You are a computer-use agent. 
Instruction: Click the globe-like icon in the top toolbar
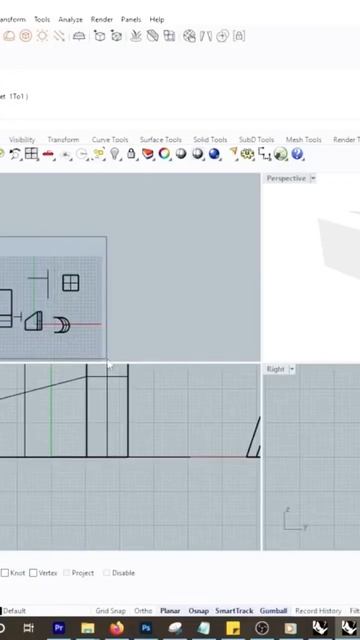189,36
